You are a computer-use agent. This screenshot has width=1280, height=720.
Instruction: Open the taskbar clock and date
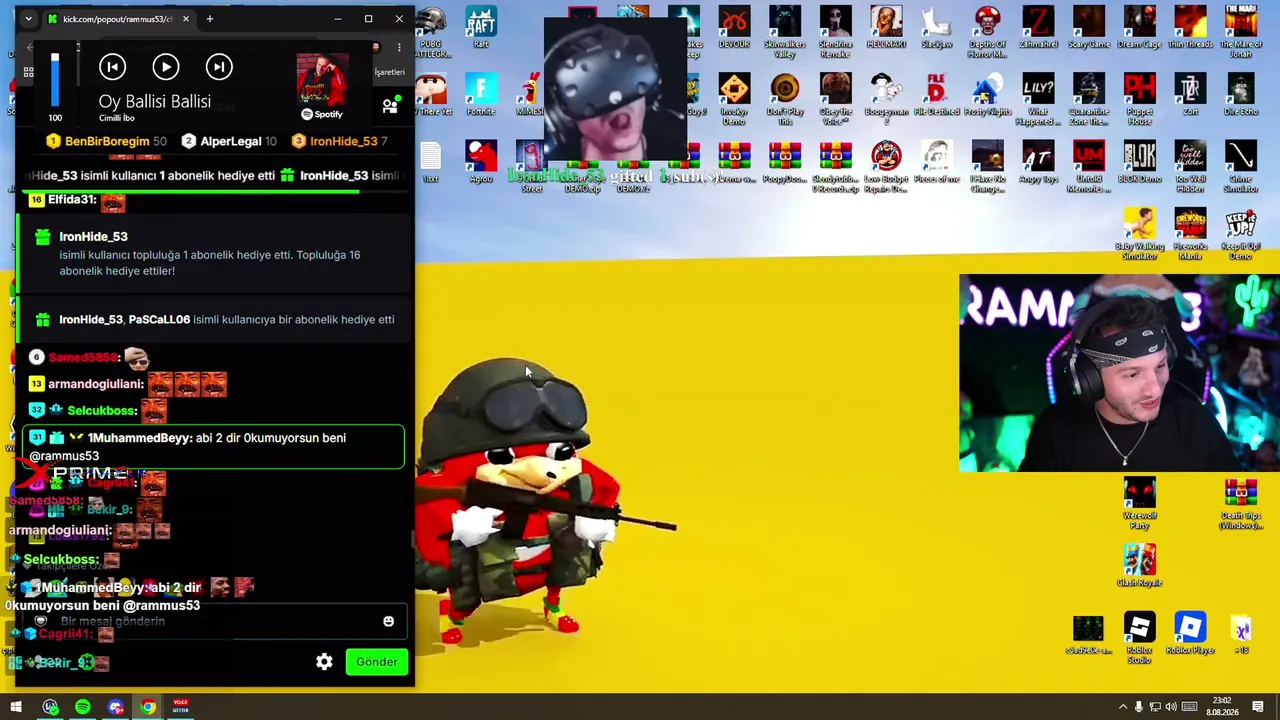[x=1222, y=707]
